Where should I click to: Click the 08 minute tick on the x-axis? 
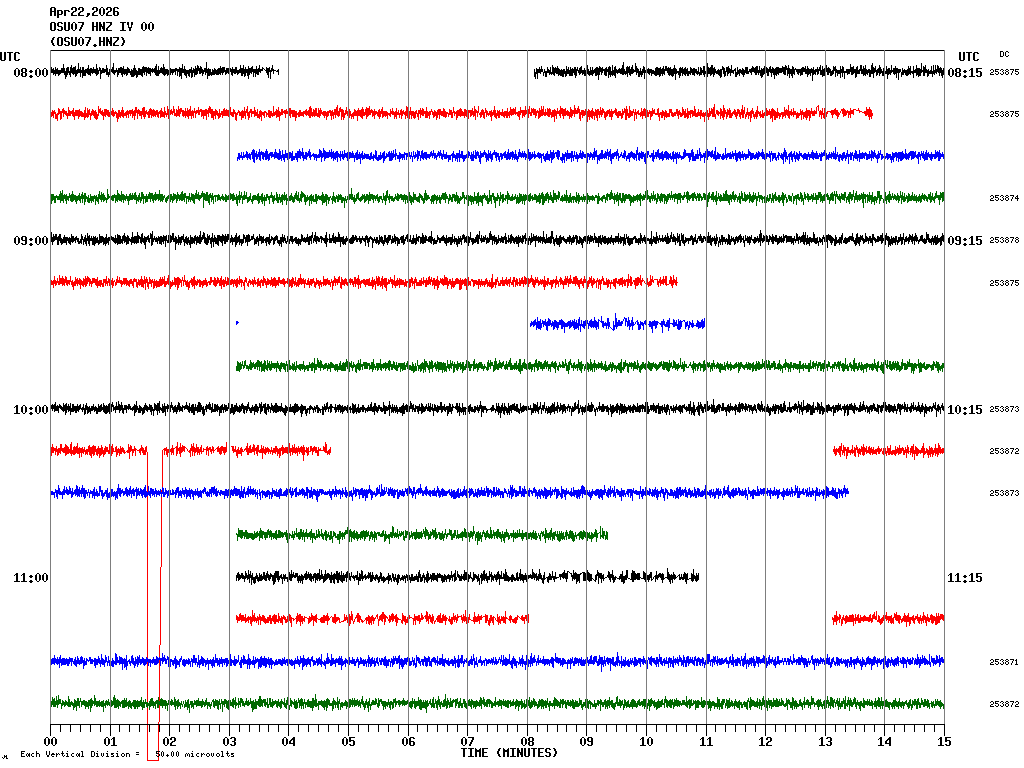528,742
